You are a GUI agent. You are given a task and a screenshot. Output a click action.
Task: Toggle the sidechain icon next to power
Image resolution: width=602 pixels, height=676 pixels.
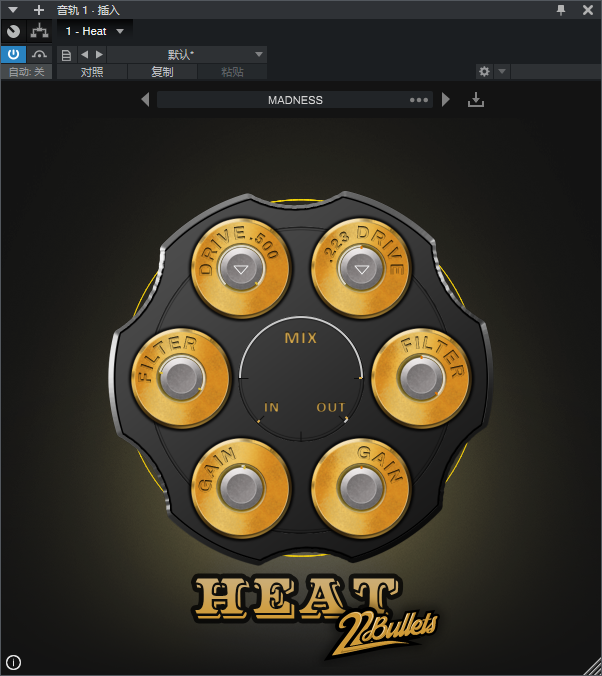[39, 54]
